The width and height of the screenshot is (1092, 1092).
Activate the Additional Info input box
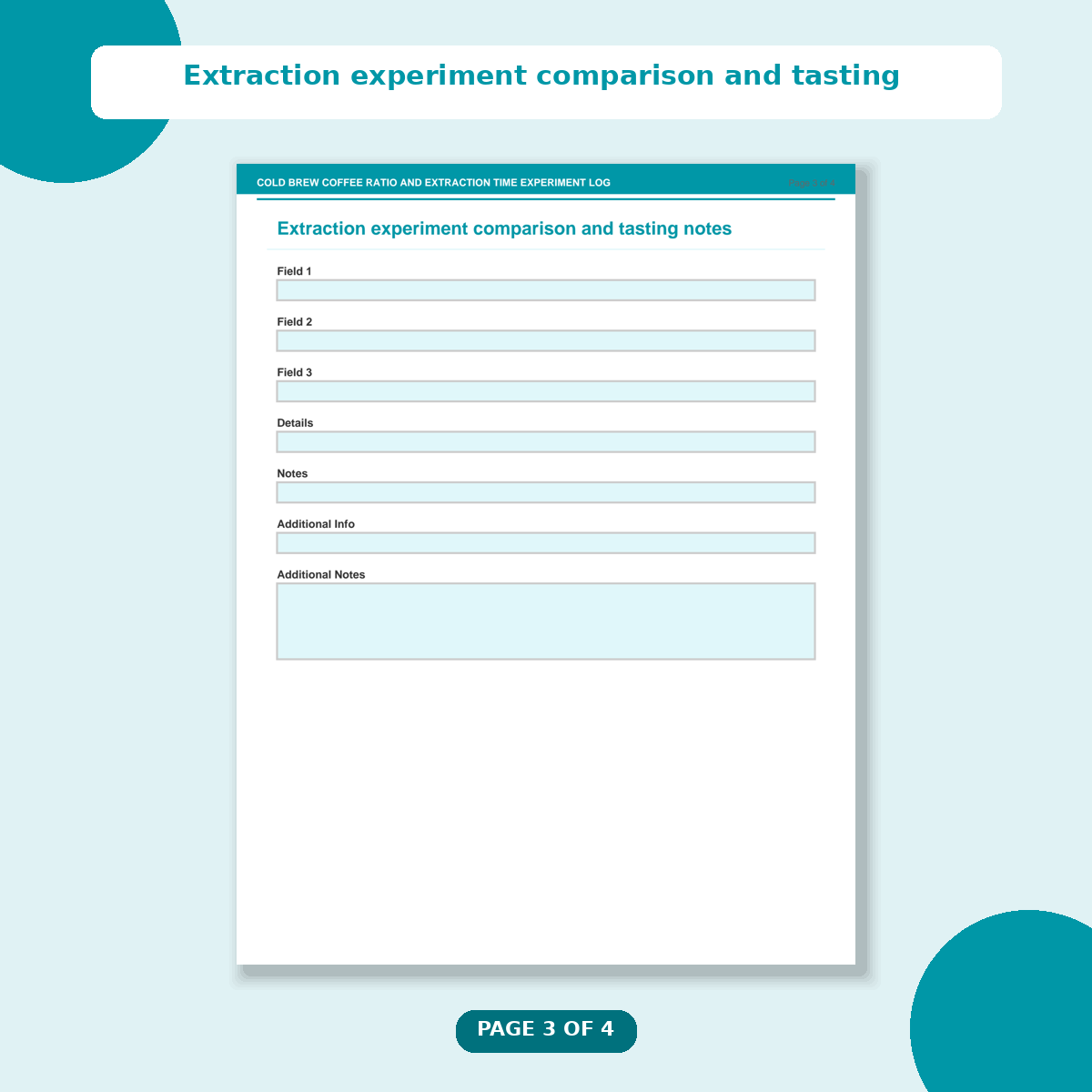(546, 543)
